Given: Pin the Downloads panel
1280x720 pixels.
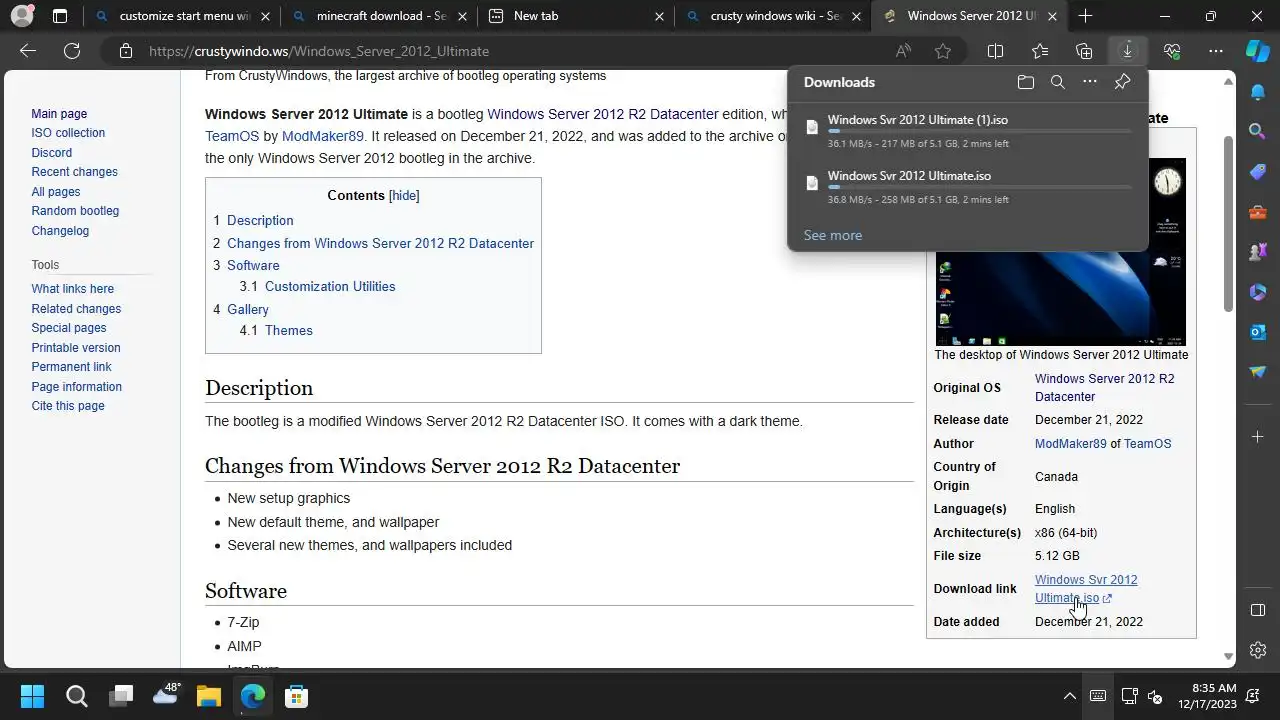Looking at the screenshot, I should tap(1123, 82).
